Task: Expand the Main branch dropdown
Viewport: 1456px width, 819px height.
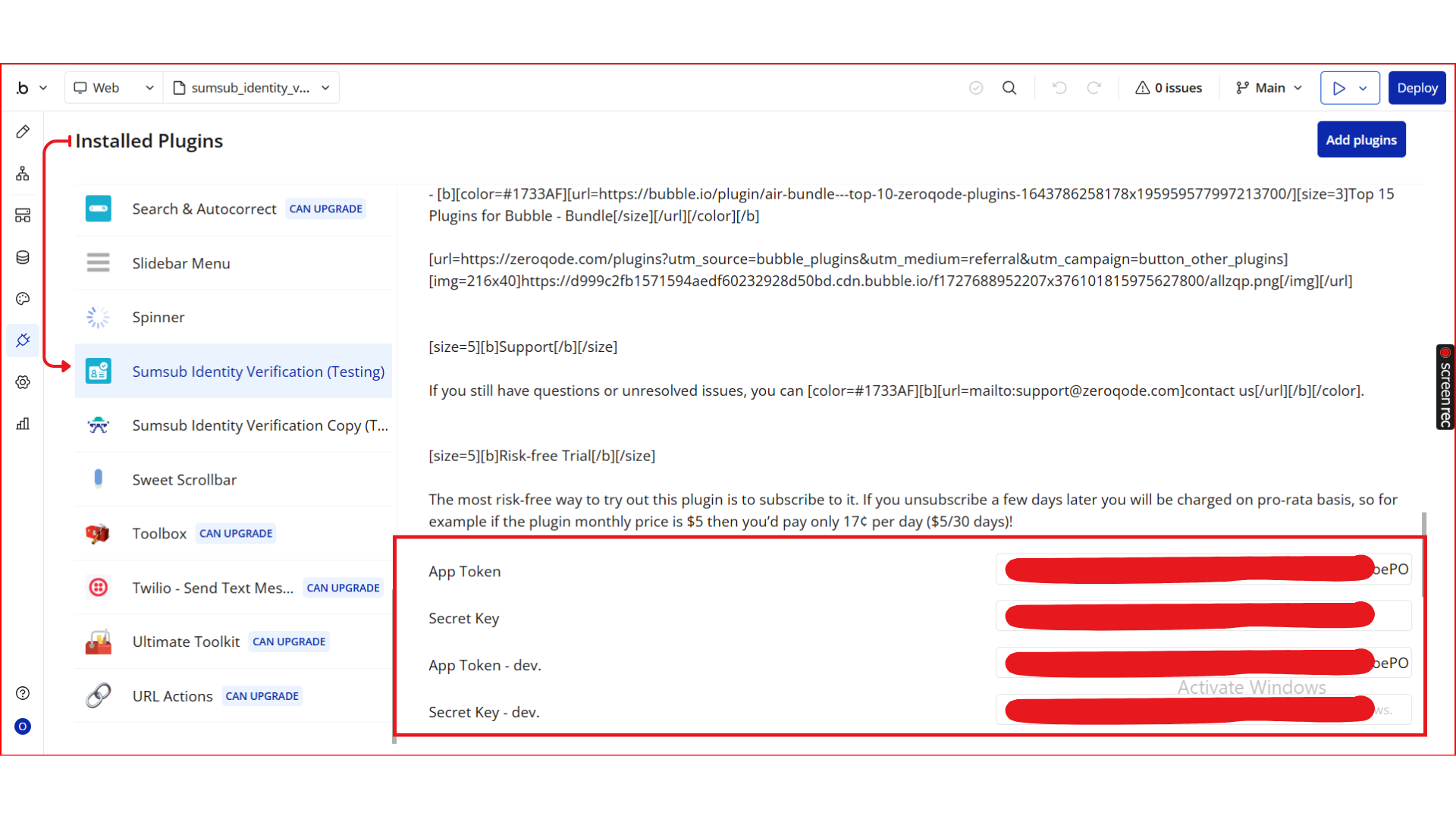Action: click(x=1269, y=88)
